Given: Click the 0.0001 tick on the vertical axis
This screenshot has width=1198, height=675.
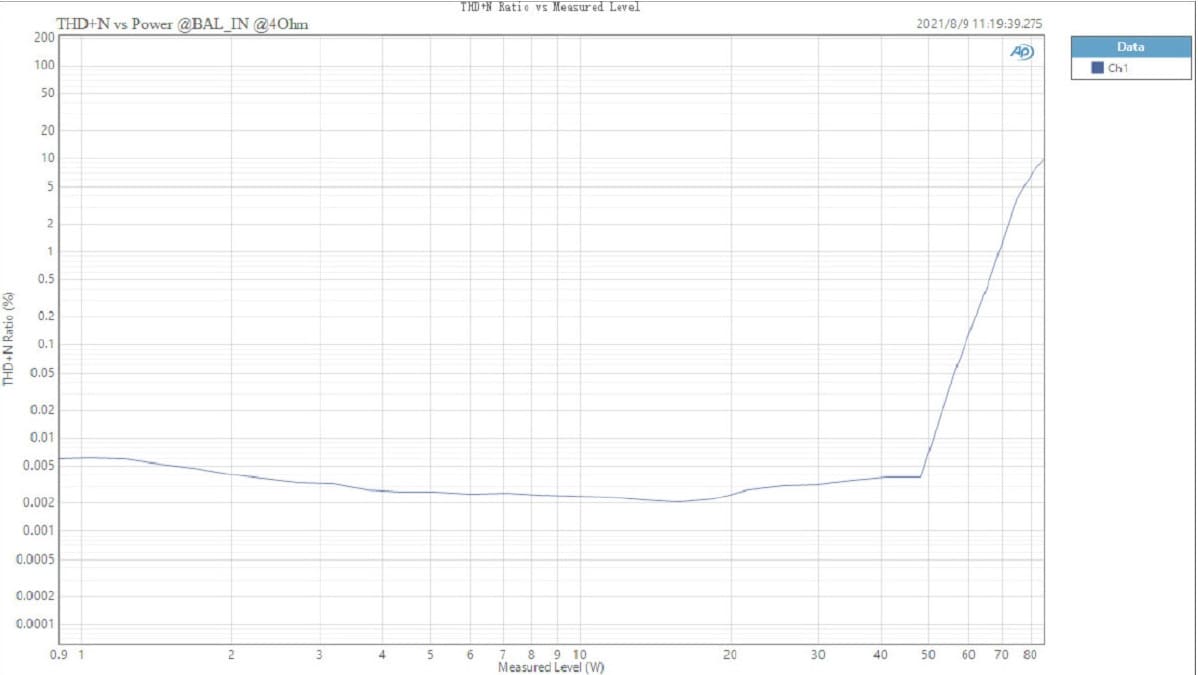Looking at the screenshot, I should tap(37, 624).
